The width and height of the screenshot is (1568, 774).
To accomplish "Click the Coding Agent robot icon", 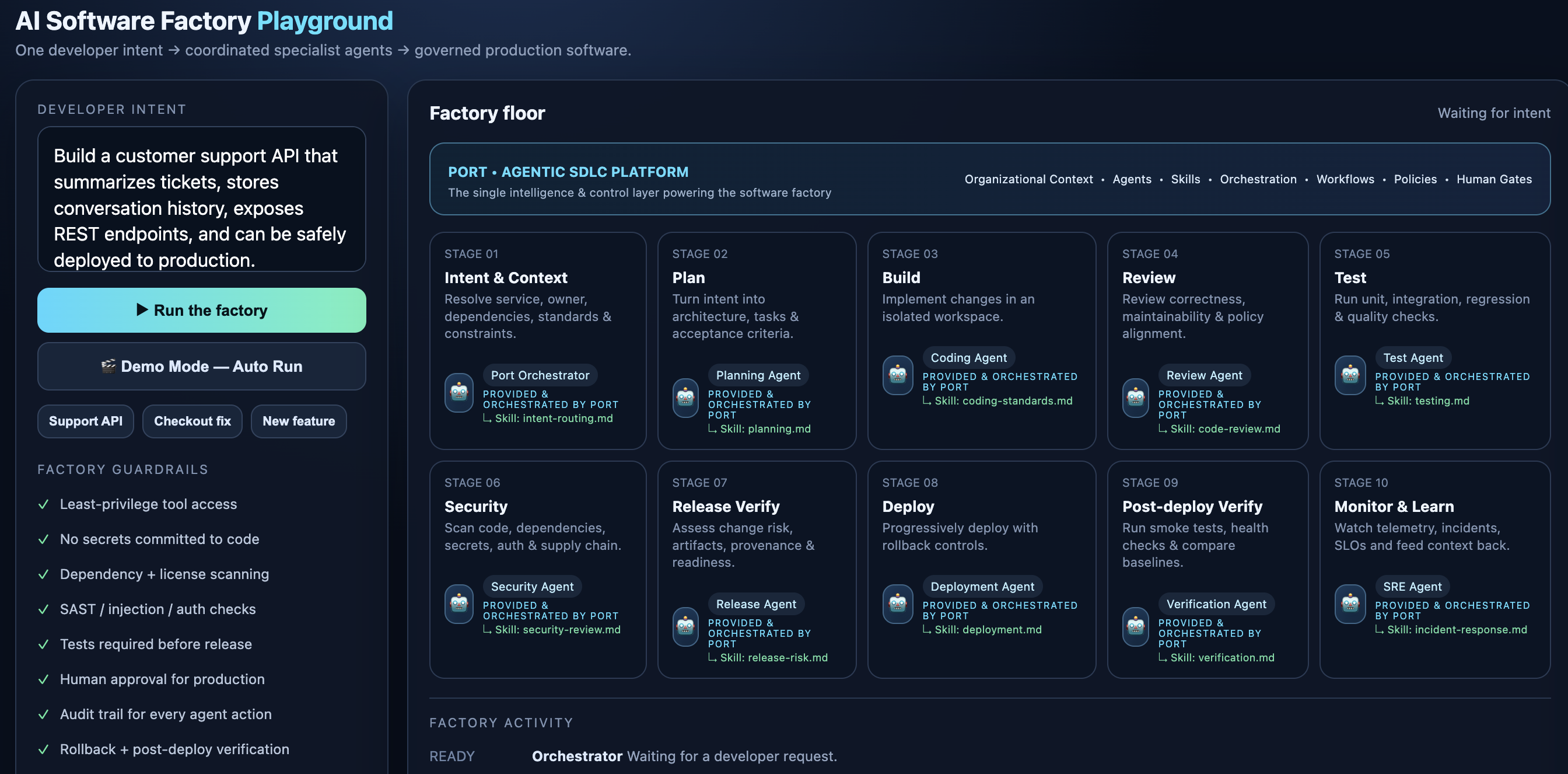I will coord(898,375).
